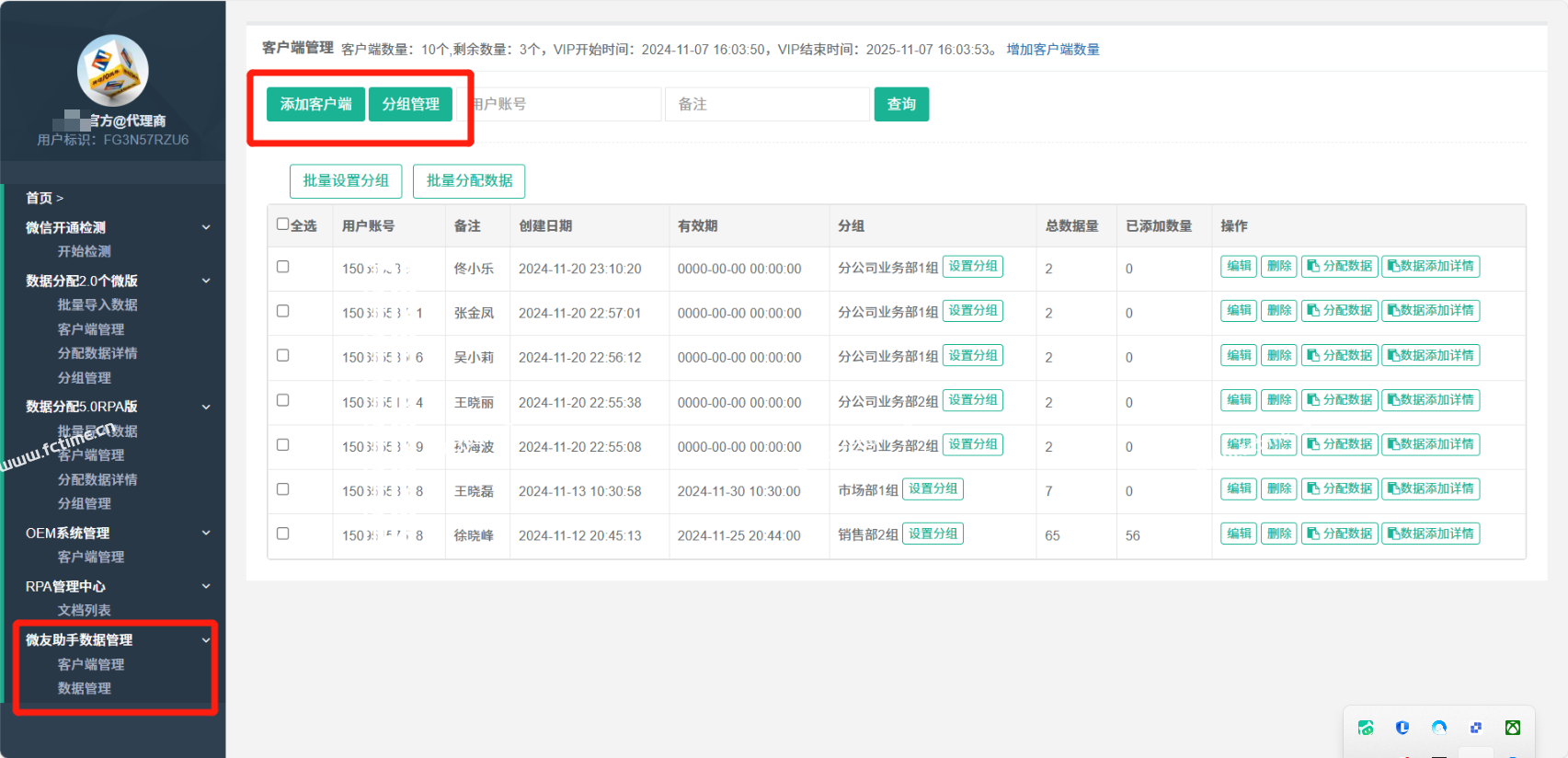Check the box for the 张金凤 row

click(x=283, y=311)
